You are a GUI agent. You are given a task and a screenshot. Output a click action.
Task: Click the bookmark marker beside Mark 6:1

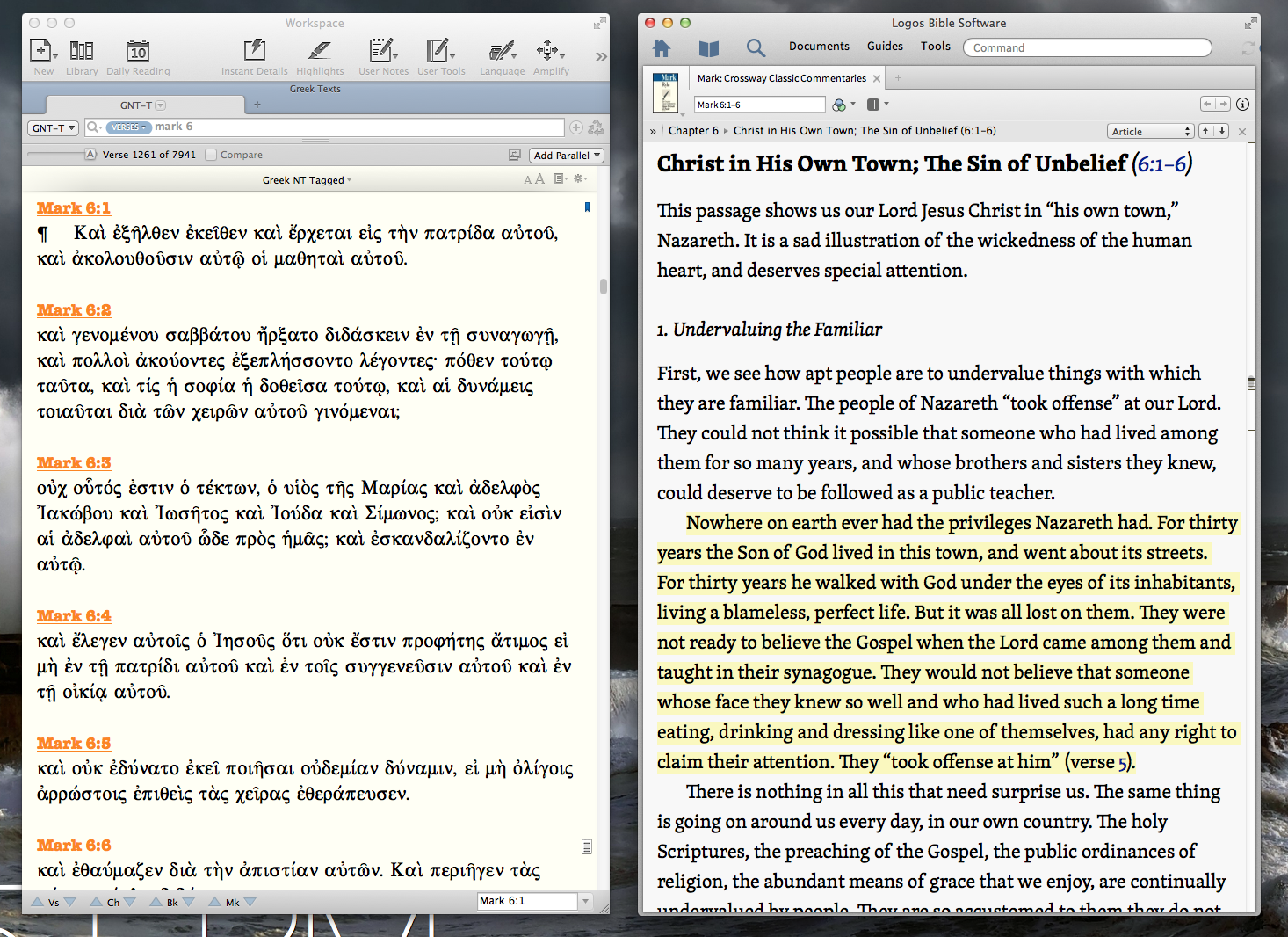pos(587,207)
